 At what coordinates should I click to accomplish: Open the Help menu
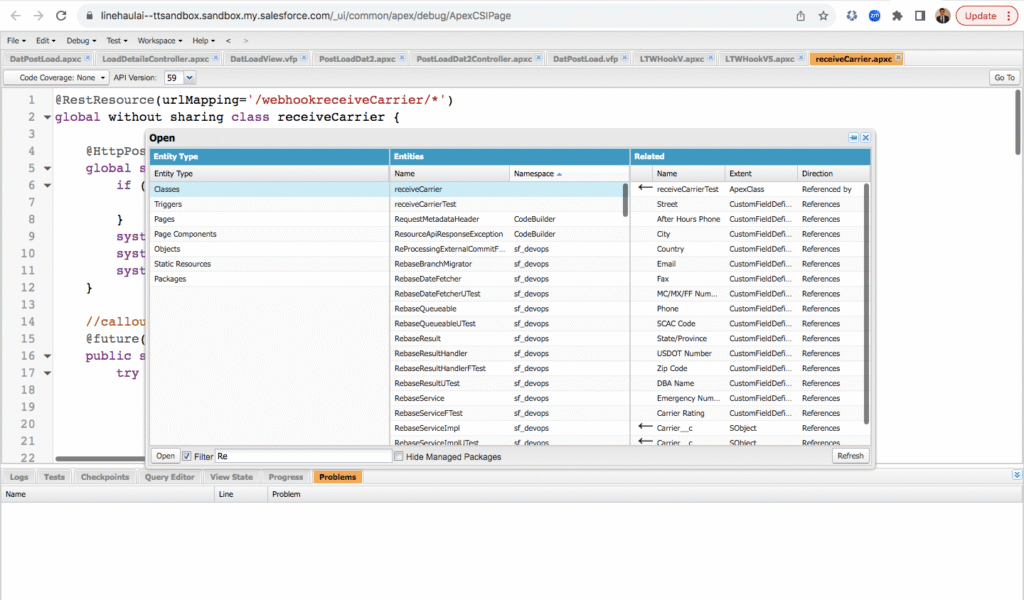(203, 40)
